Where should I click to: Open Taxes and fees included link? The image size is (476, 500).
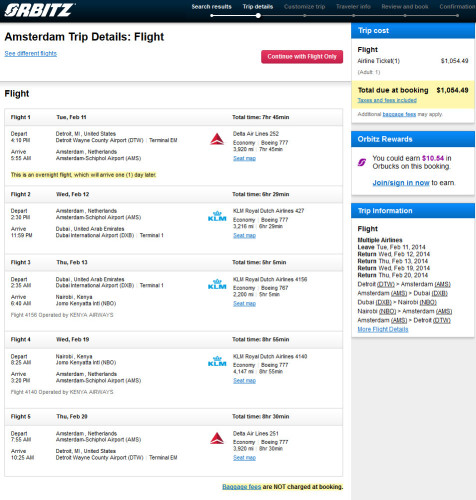coord(387,100)
